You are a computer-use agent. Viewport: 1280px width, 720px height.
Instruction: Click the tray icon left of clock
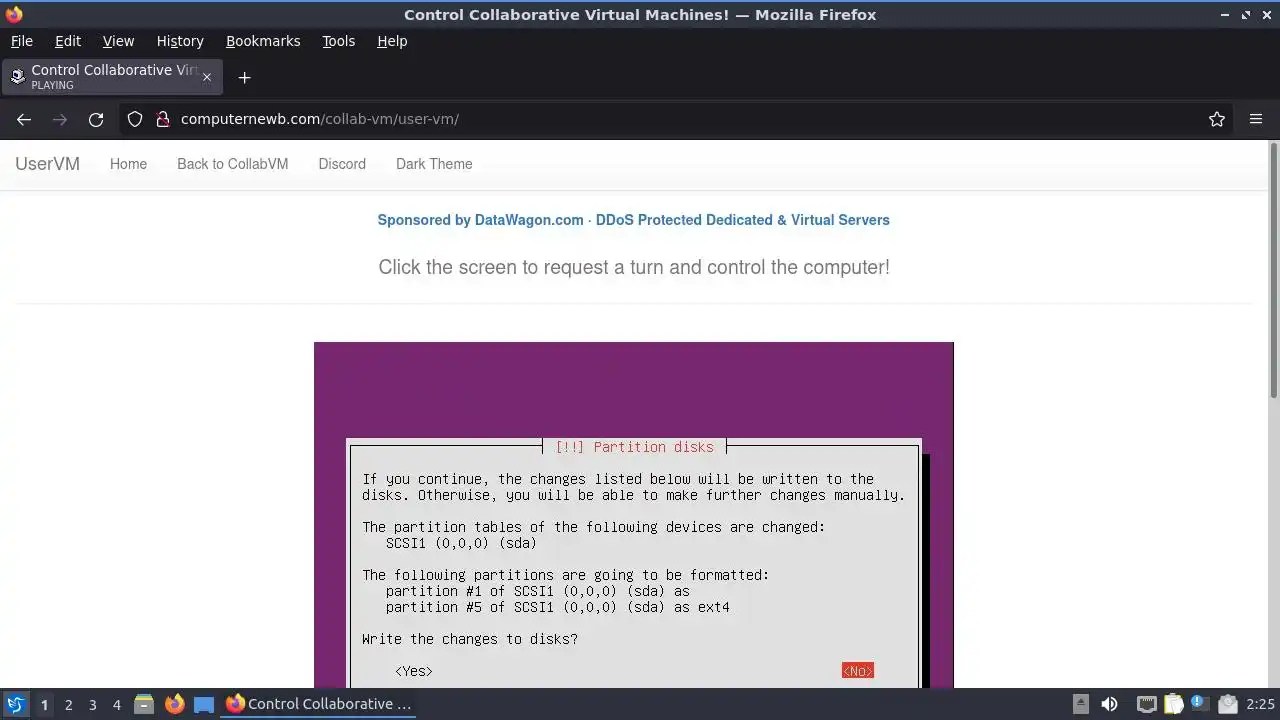click(1228, 704)
